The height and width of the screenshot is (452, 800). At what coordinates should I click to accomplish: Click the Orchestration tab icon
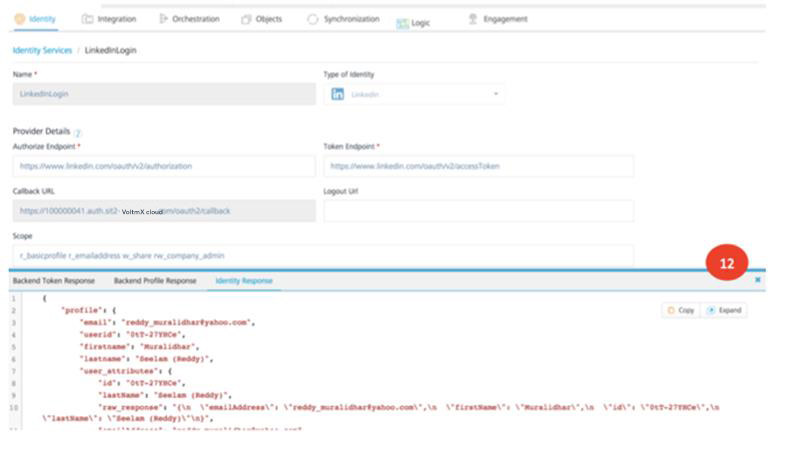164,19
